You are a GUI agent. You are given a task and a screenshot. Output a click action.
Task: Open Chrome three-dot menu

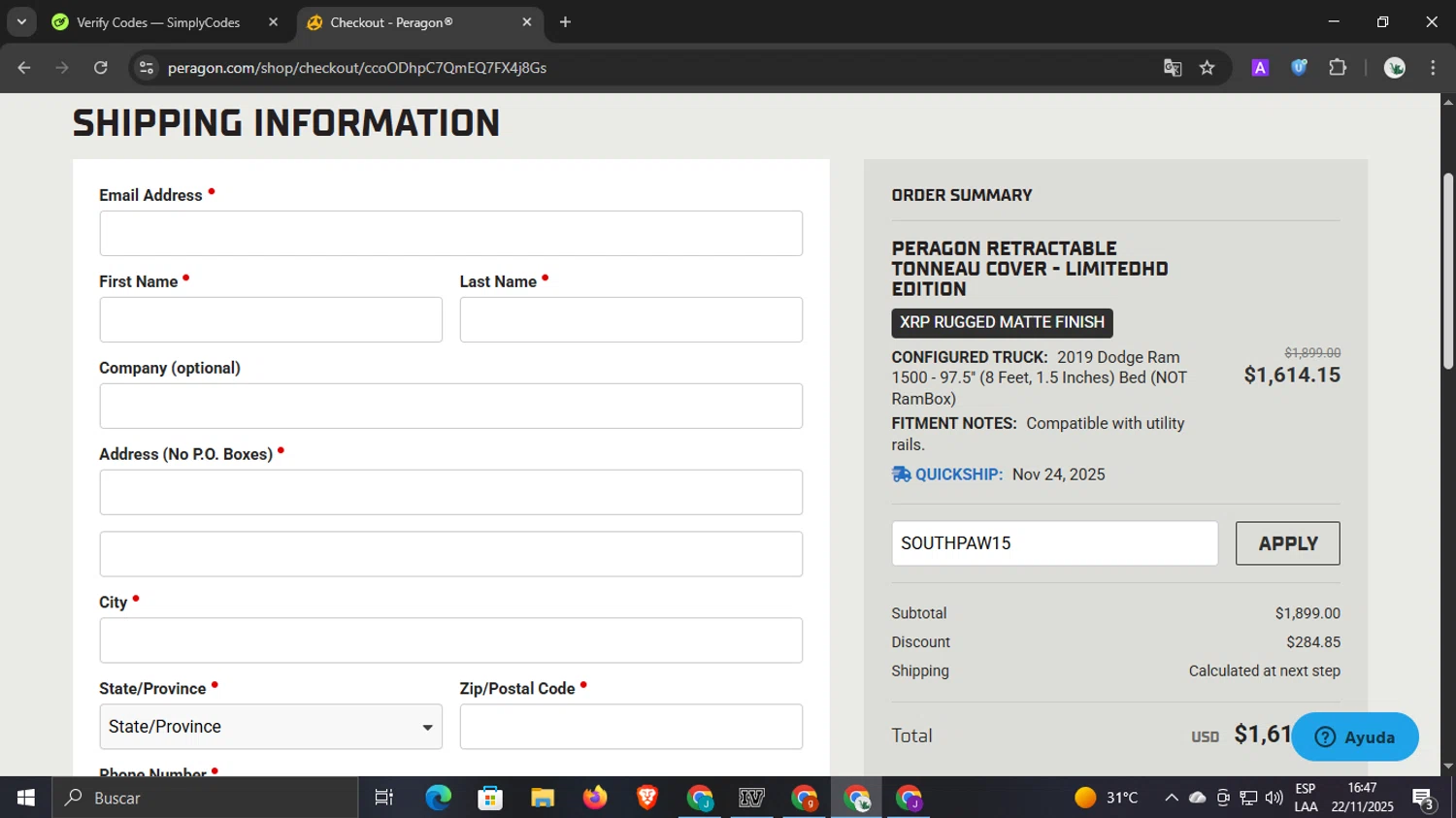pyautogui.click(x=1433, y=68)
